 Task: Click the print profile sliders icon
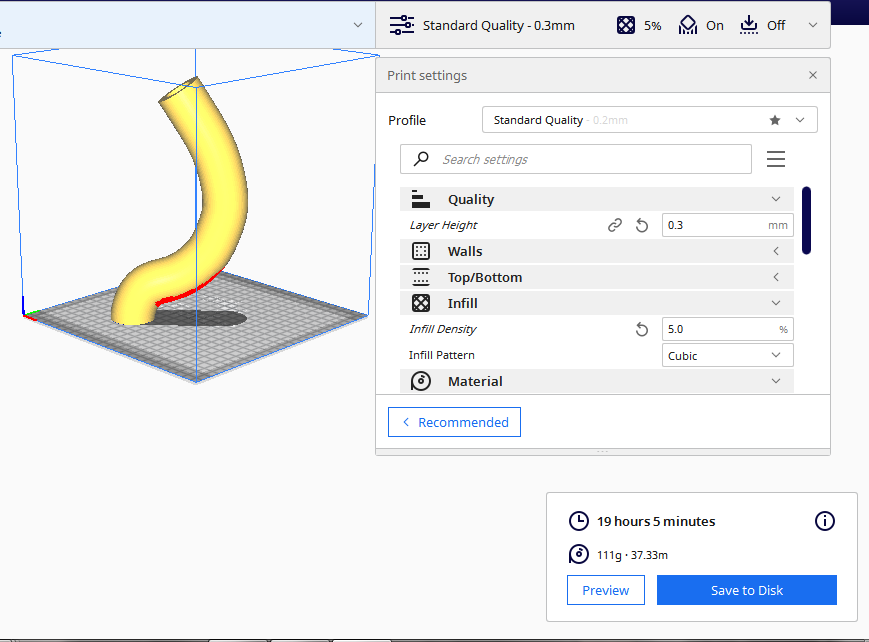pyautogui.click(x=401, y=25)
